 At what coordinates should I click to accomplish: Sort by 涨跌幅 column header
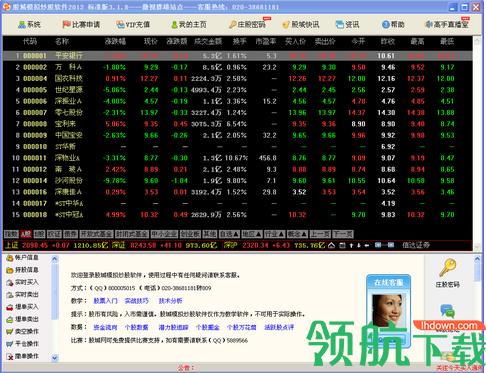[115, 41]
